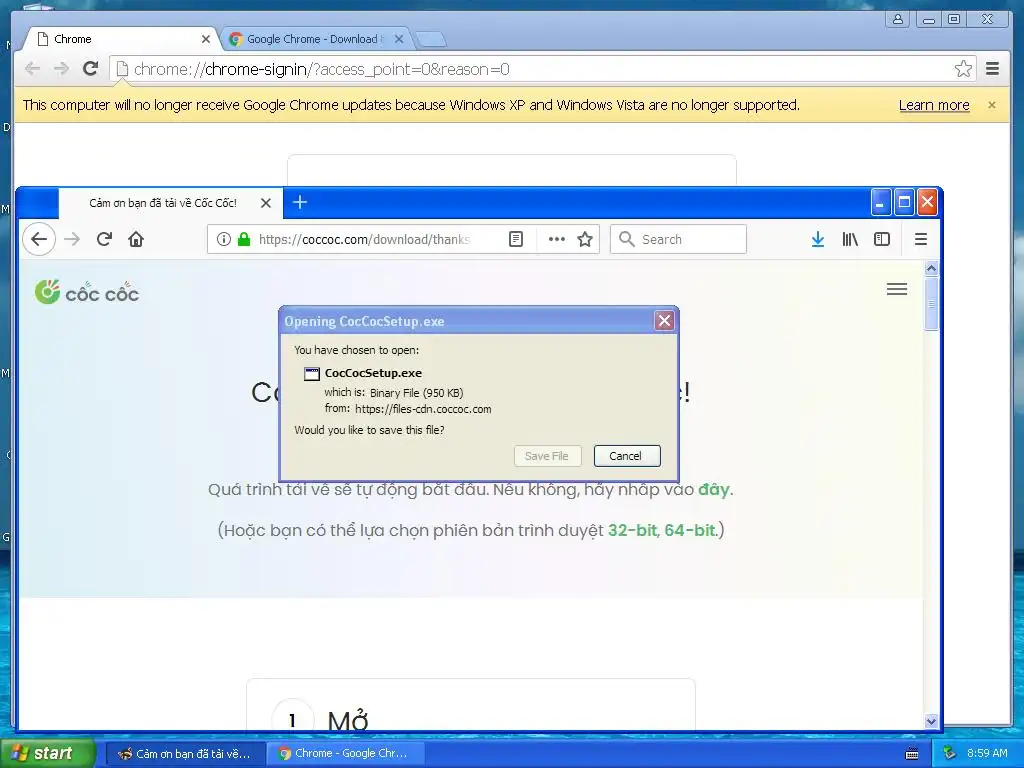Screen dimensions: 1024x768
Task: Open Firefox library icon
Action: tap(850, 239)
